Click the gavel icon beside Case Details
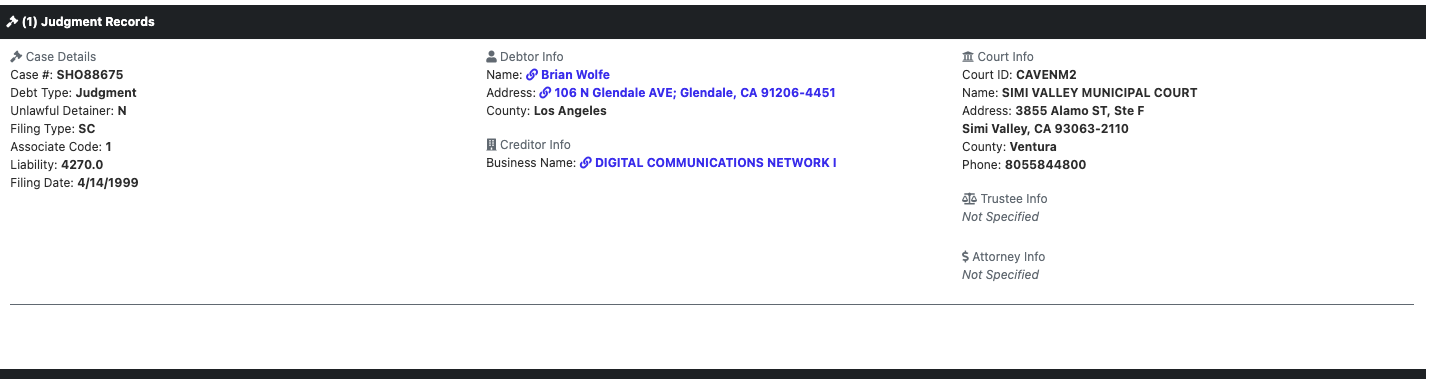The image size is (1429, 379). click(16, 57)
